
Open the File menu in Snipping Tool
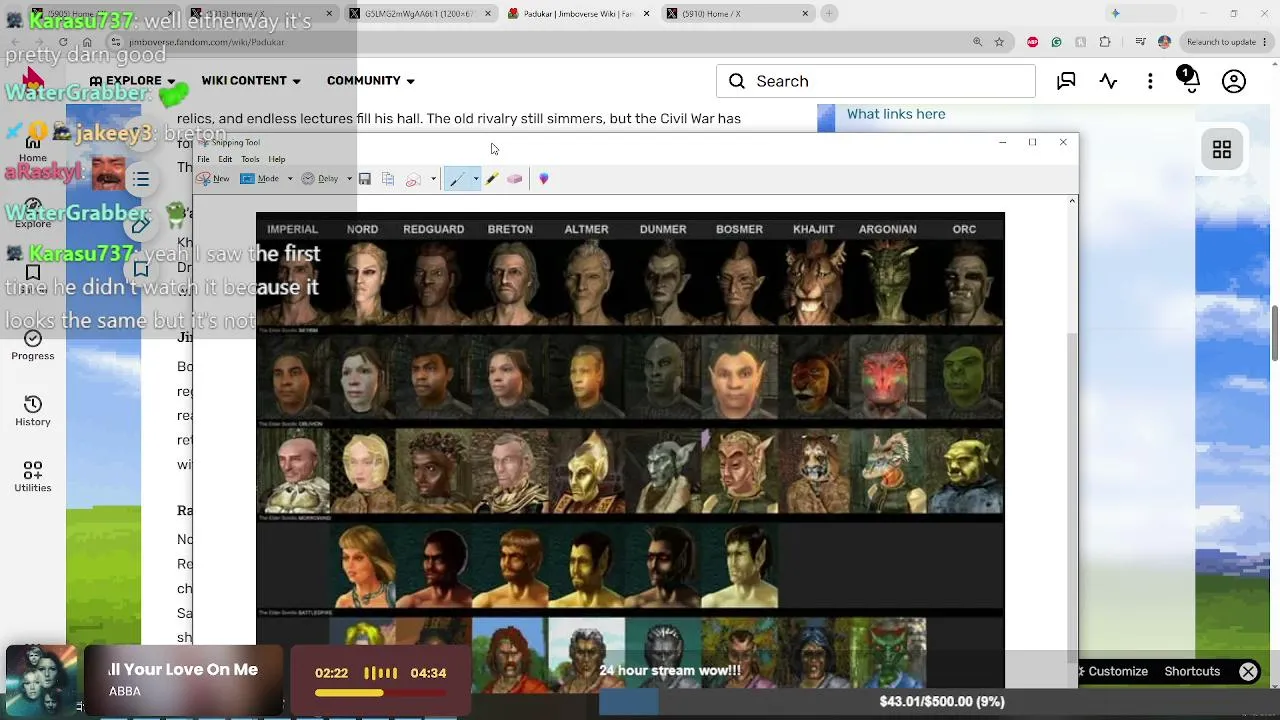[x=203, y=160]
